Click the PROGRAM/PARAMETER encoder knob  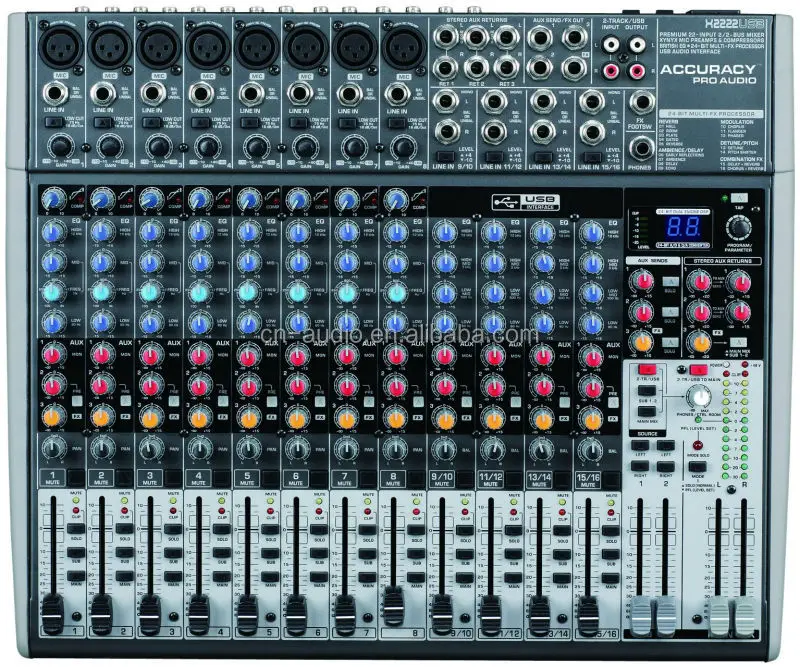pyautogui.click(x=739, y=228)
